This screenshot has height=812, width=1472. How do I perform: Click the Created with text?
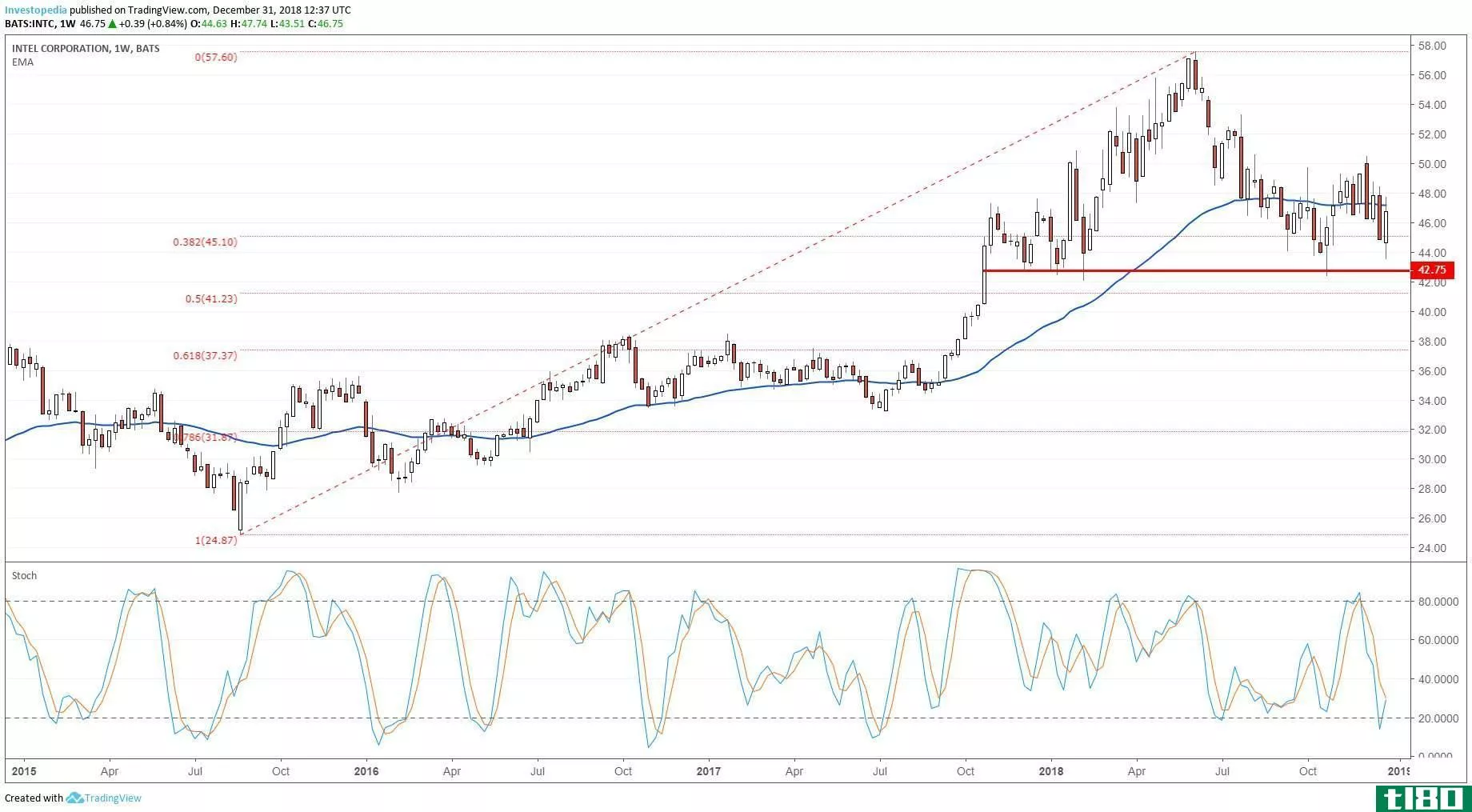(x=34, y=798)
